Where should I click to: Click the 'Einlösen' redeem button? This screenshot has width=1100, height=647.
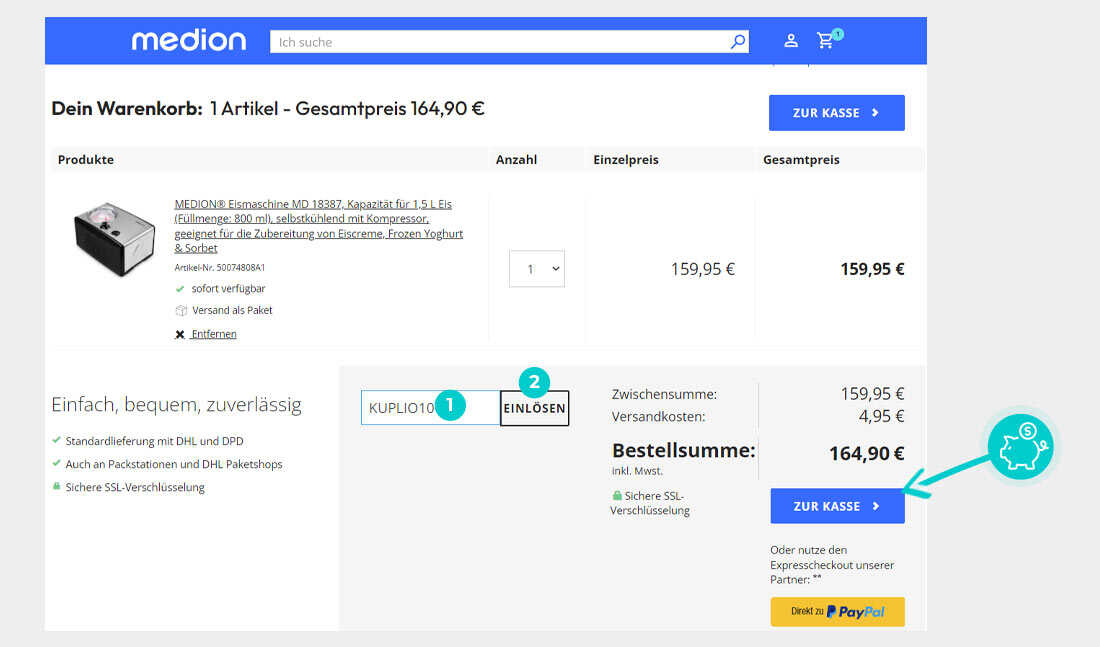point(534,408)
